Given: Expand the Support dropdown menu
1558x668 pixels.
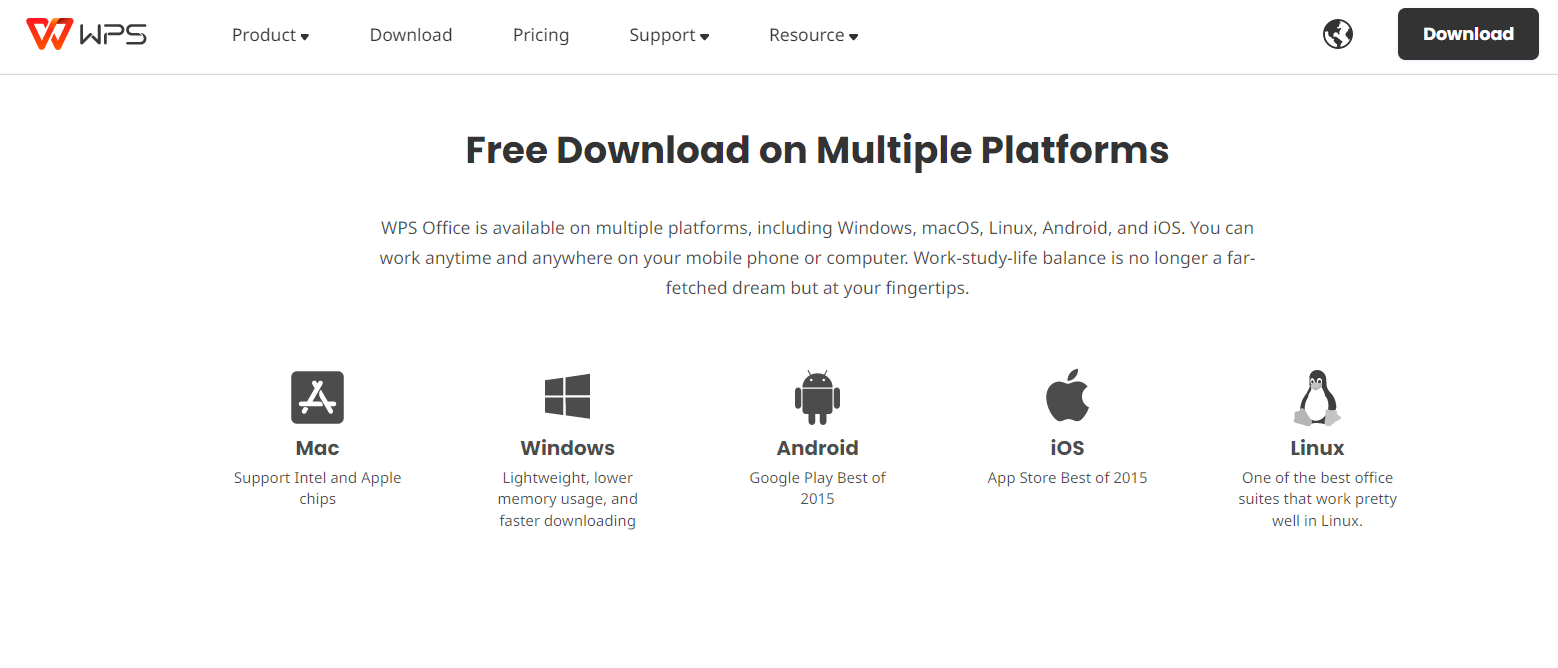Looking at the screenshot, I should [x=669, y=35].
